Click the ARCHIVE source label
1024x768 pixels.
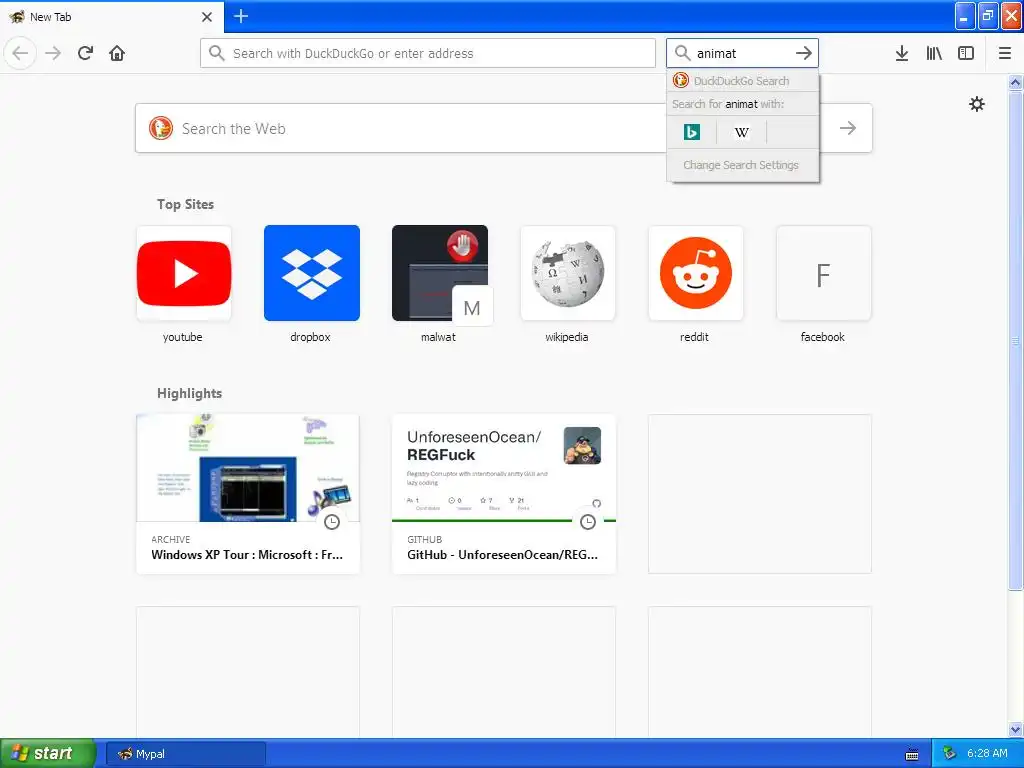click(170, 539)
